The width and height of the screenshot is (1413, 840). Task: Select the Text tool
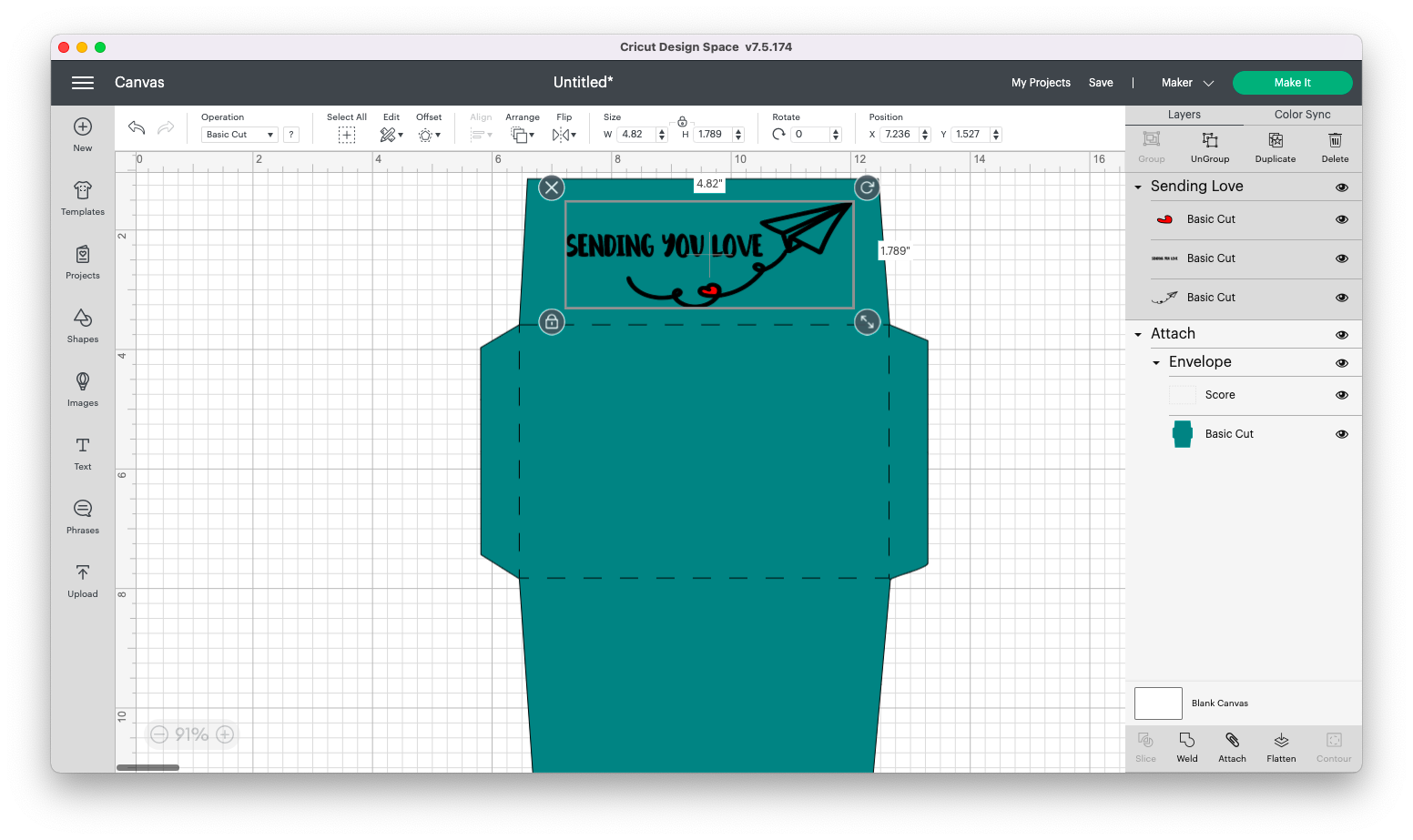[82, 452]
